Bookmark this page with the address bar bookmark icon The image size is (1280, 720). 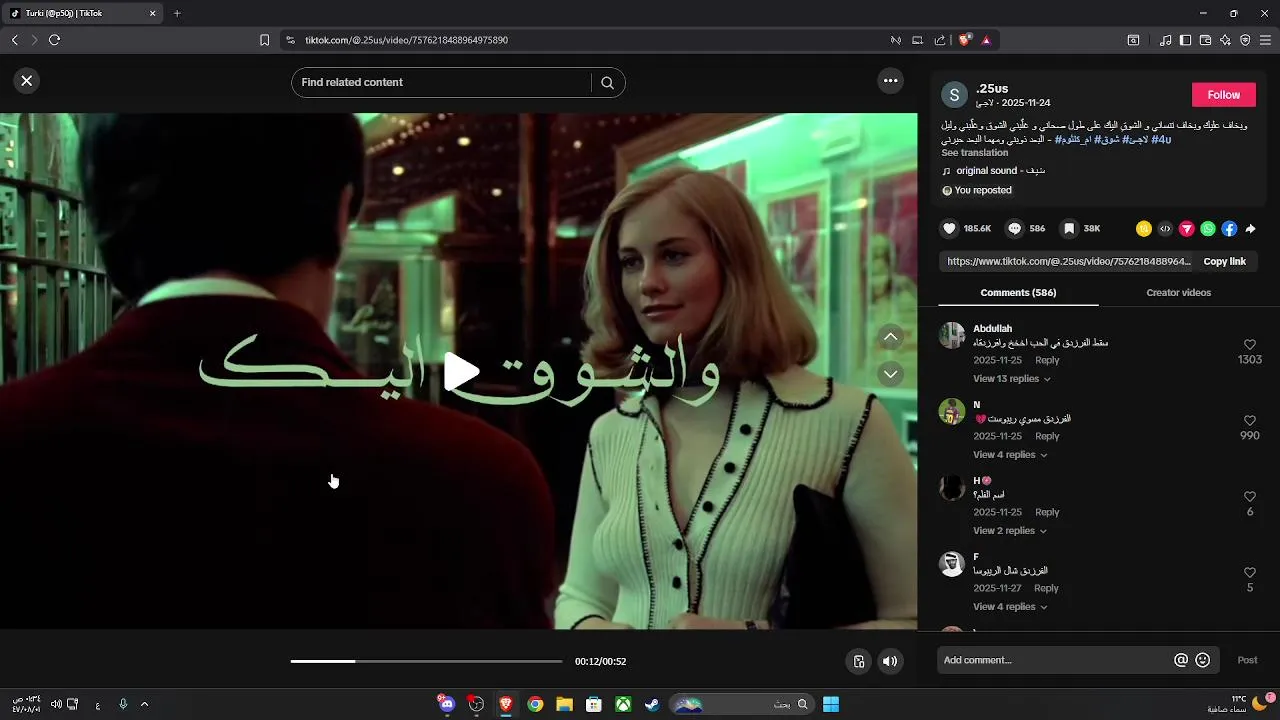click(x=264, y=40)
